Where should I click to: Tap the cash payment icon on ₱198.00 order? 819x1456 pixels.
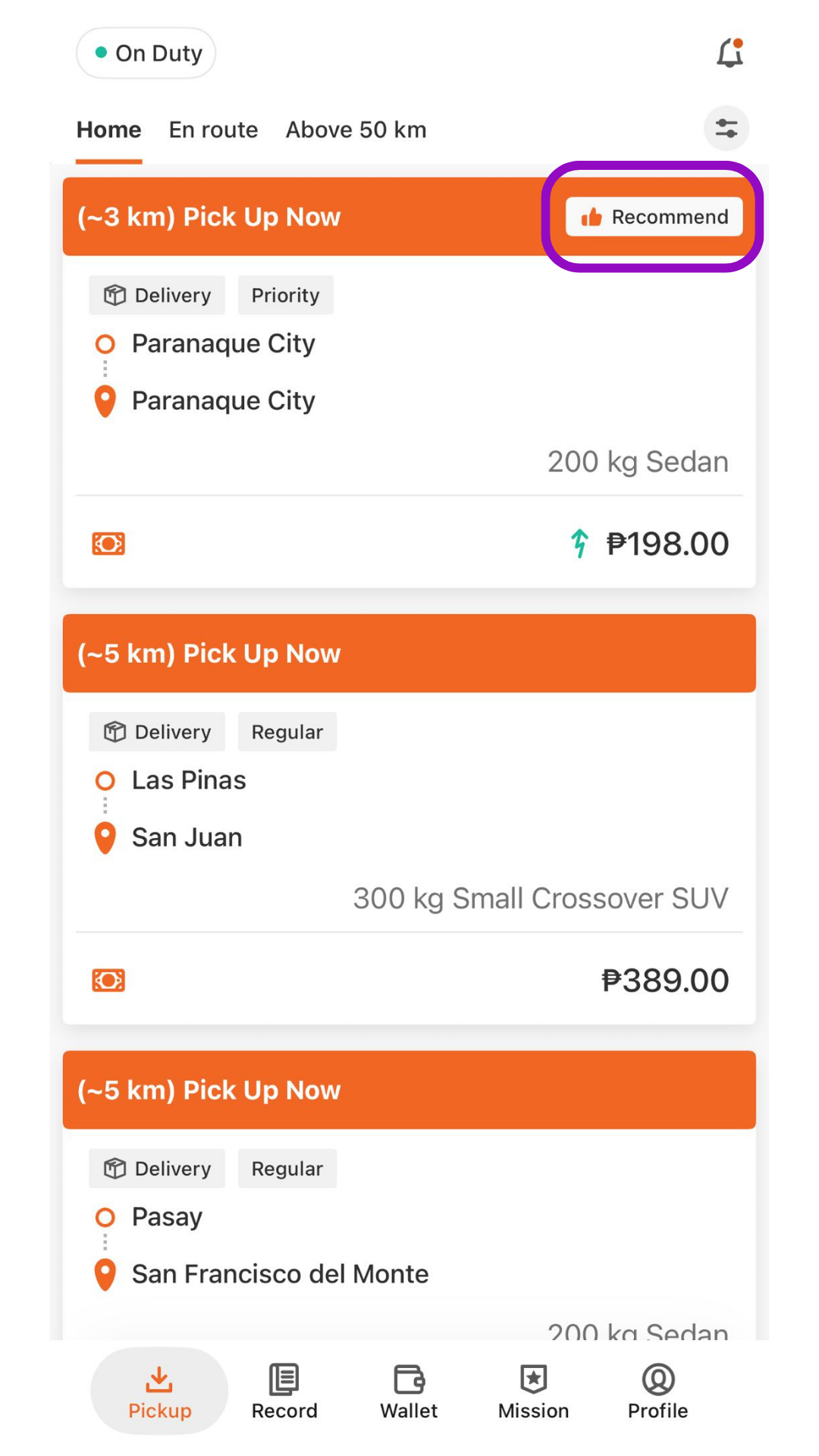coord(108,544)
